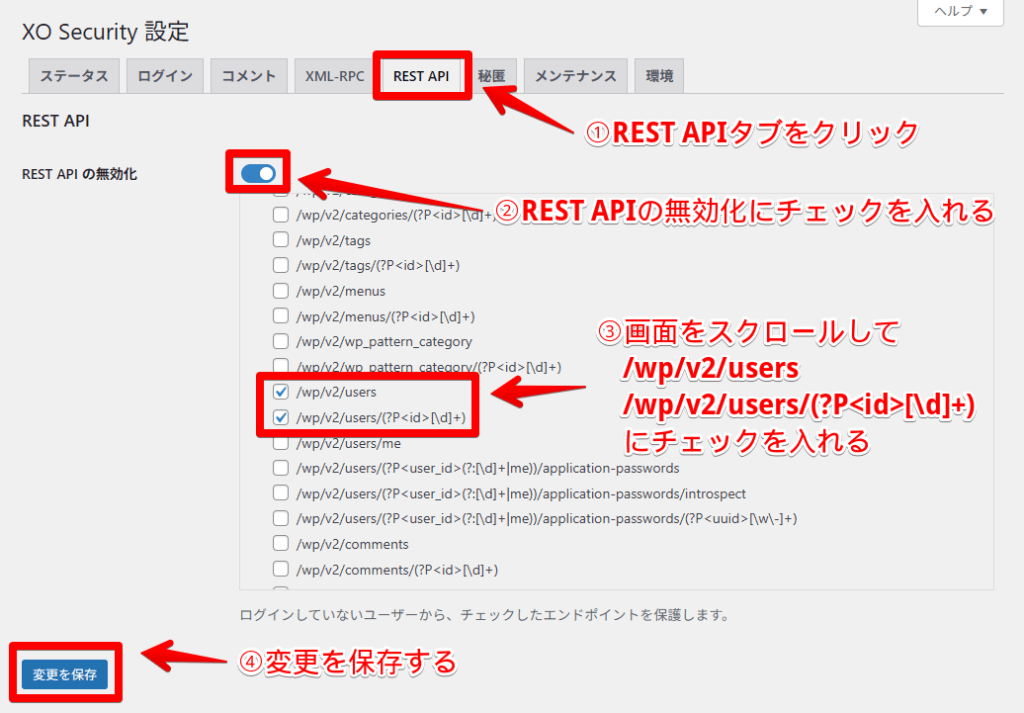The width and height of the screenshot is (1024, 713).
Task: Click the REST API section heading
Action: pyautogui.click(x=56, y=121)
